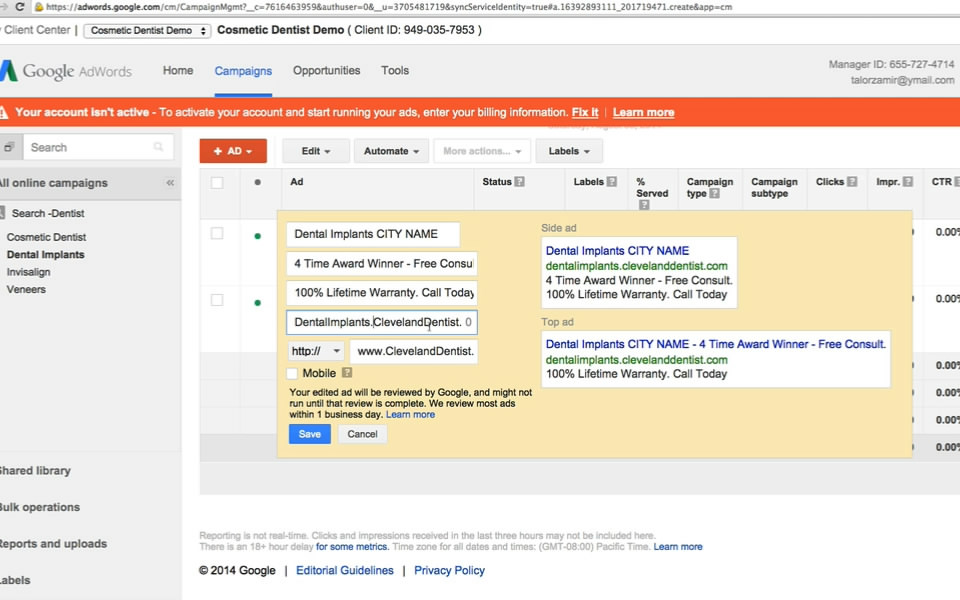Reload the page with the browser refresh icon
The image size is (960, 600).
(x=19, y=7)
